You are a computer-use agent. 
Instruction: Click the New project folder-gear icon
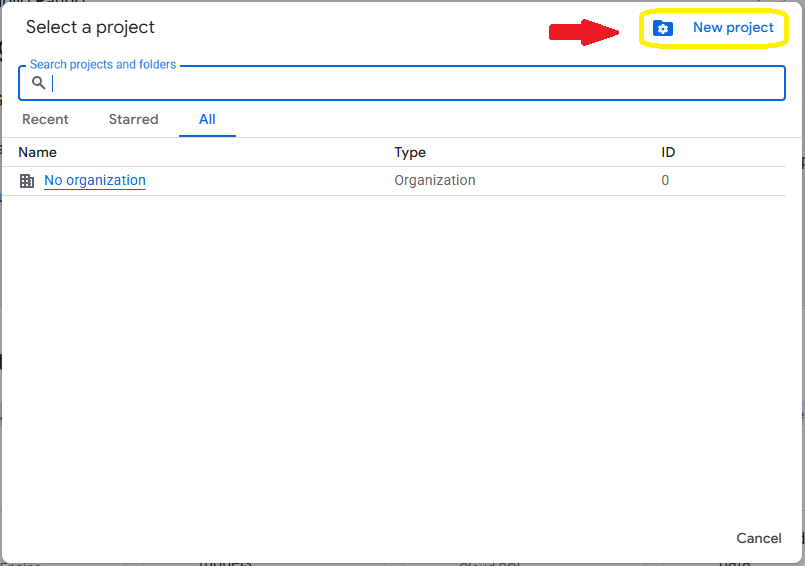click(662, 28)
